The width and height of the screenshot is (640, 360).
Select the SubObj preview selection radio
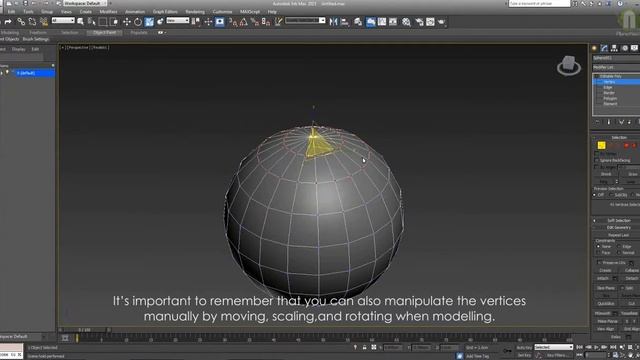[x=612, y=195]
